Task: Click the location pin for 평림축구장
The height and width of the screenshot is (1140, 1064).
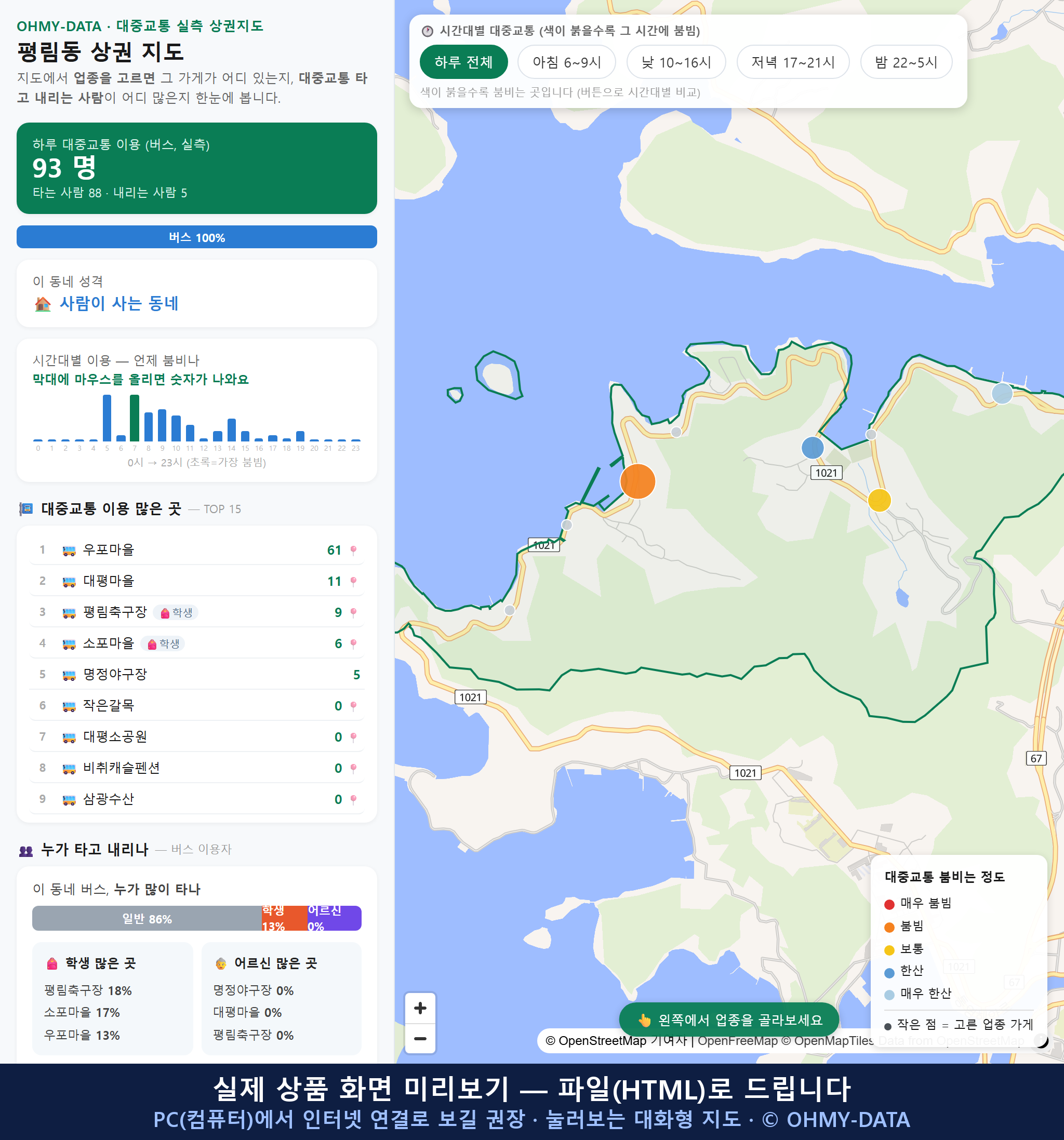Action: click(353, 612)
